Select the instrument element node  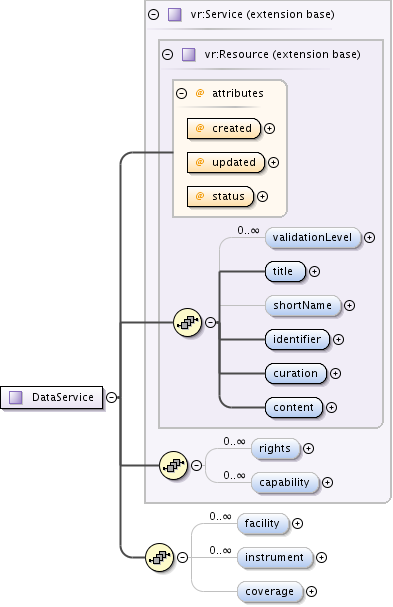pyautogui.click(x=275, y=557)
